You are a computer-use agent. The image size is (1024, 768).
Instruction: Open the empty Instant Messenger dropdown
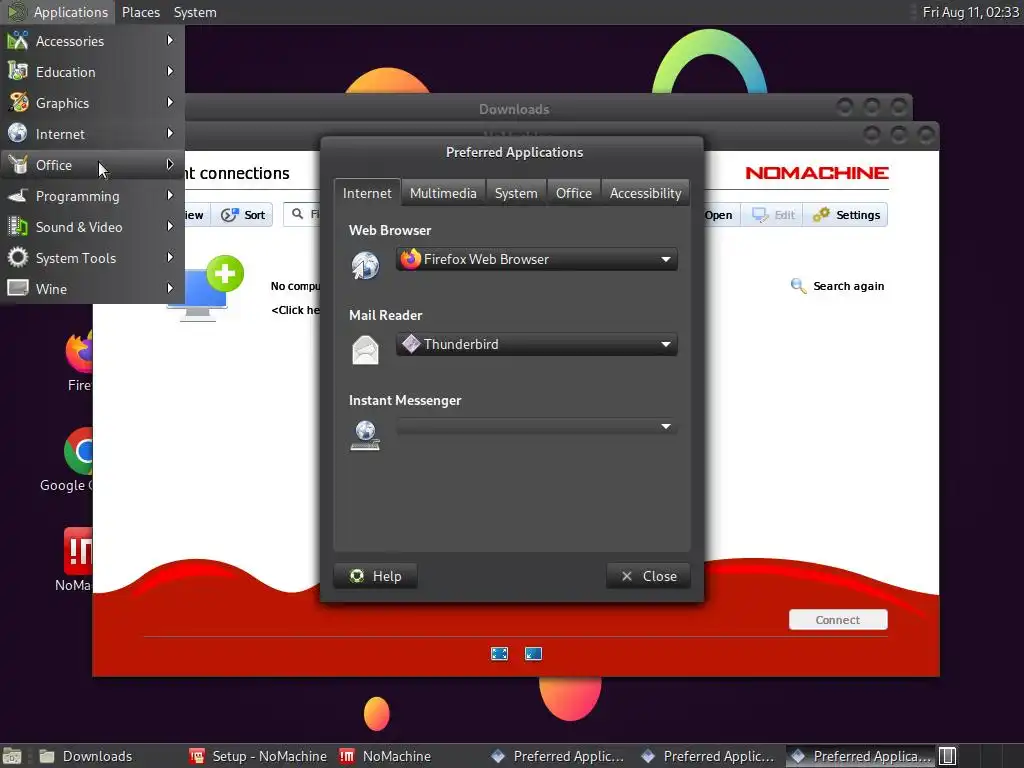(x=536, y=426)
